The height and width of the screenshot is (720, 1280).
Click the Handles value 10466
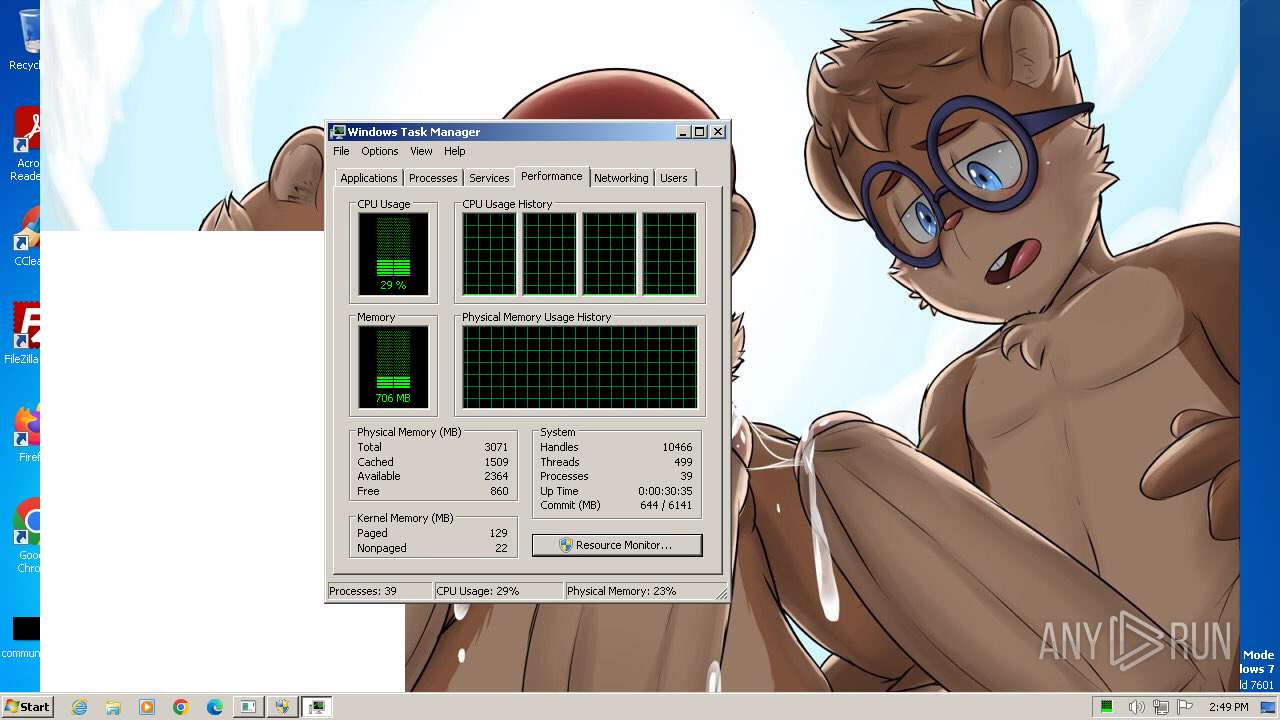677,447
